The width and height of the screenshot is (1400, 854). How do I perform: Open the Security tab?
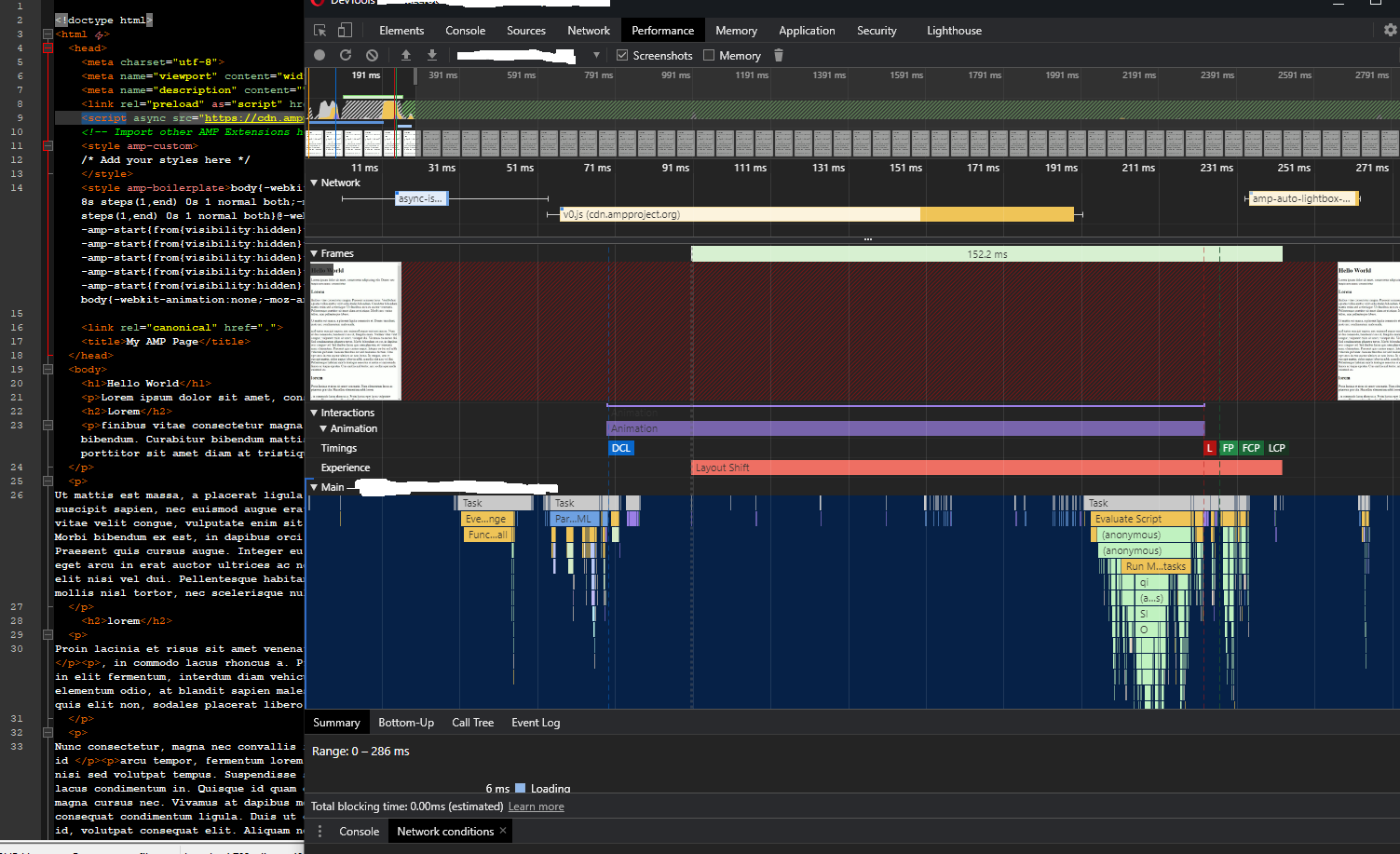877,30
